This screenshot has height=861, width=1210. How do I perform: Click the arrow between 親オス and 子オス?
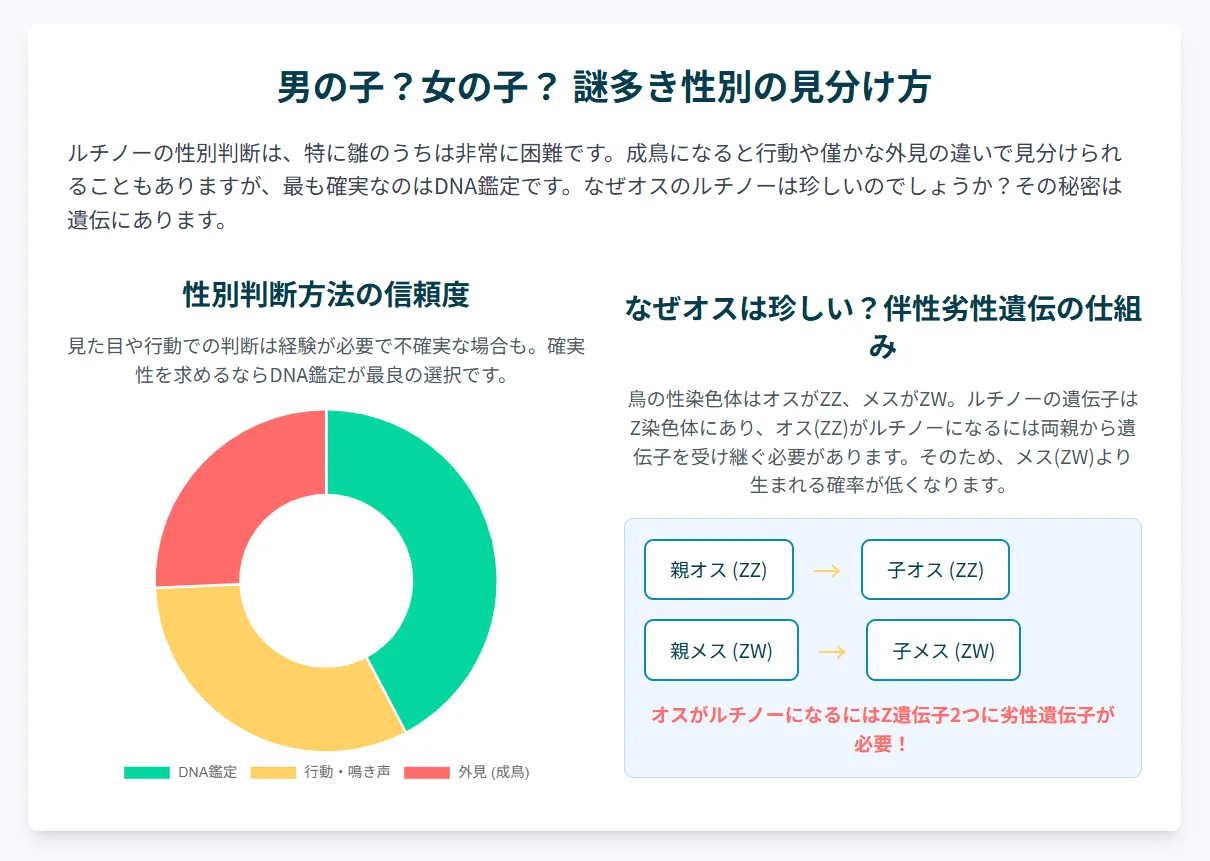[x=827, y=571]
